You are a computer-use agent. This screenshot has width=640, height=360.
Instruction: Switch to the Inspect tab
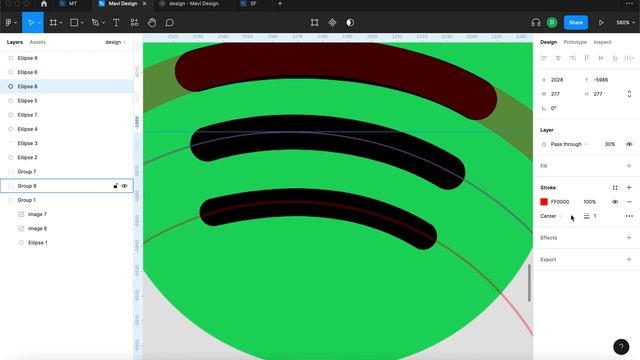602,42
